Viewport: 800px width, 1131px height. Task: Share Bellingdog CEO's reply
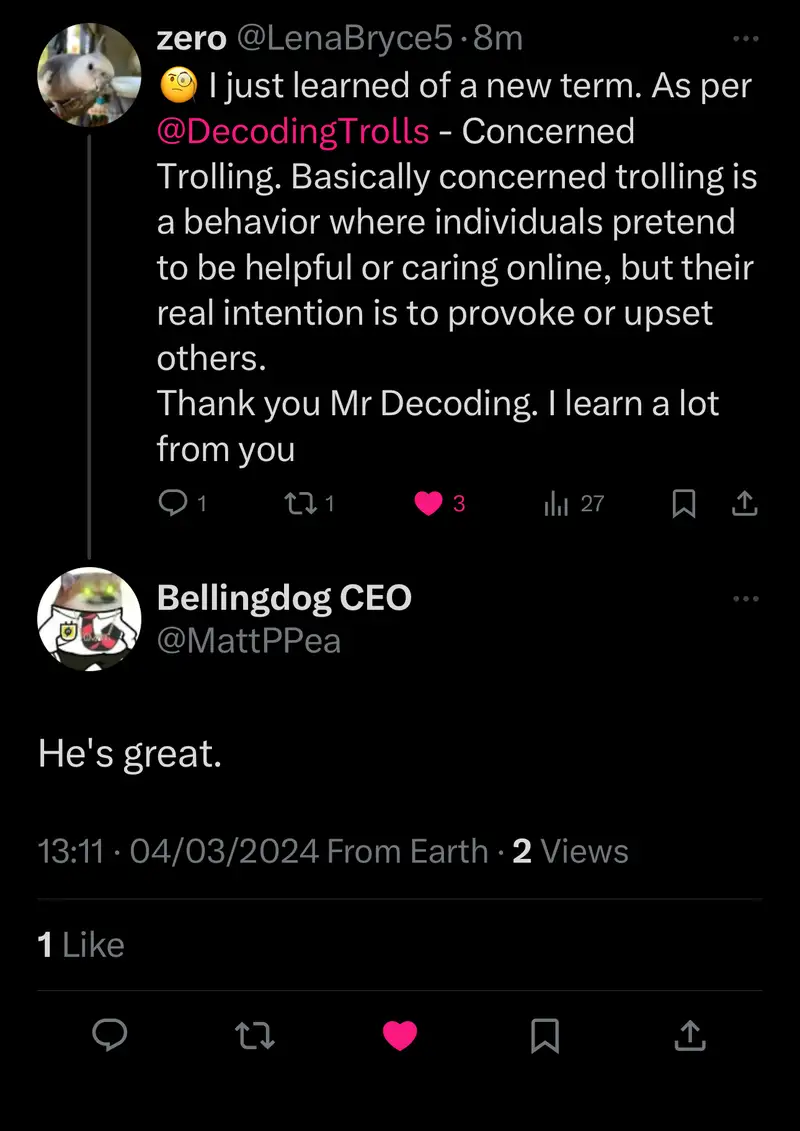click(x=689, y=1037)
